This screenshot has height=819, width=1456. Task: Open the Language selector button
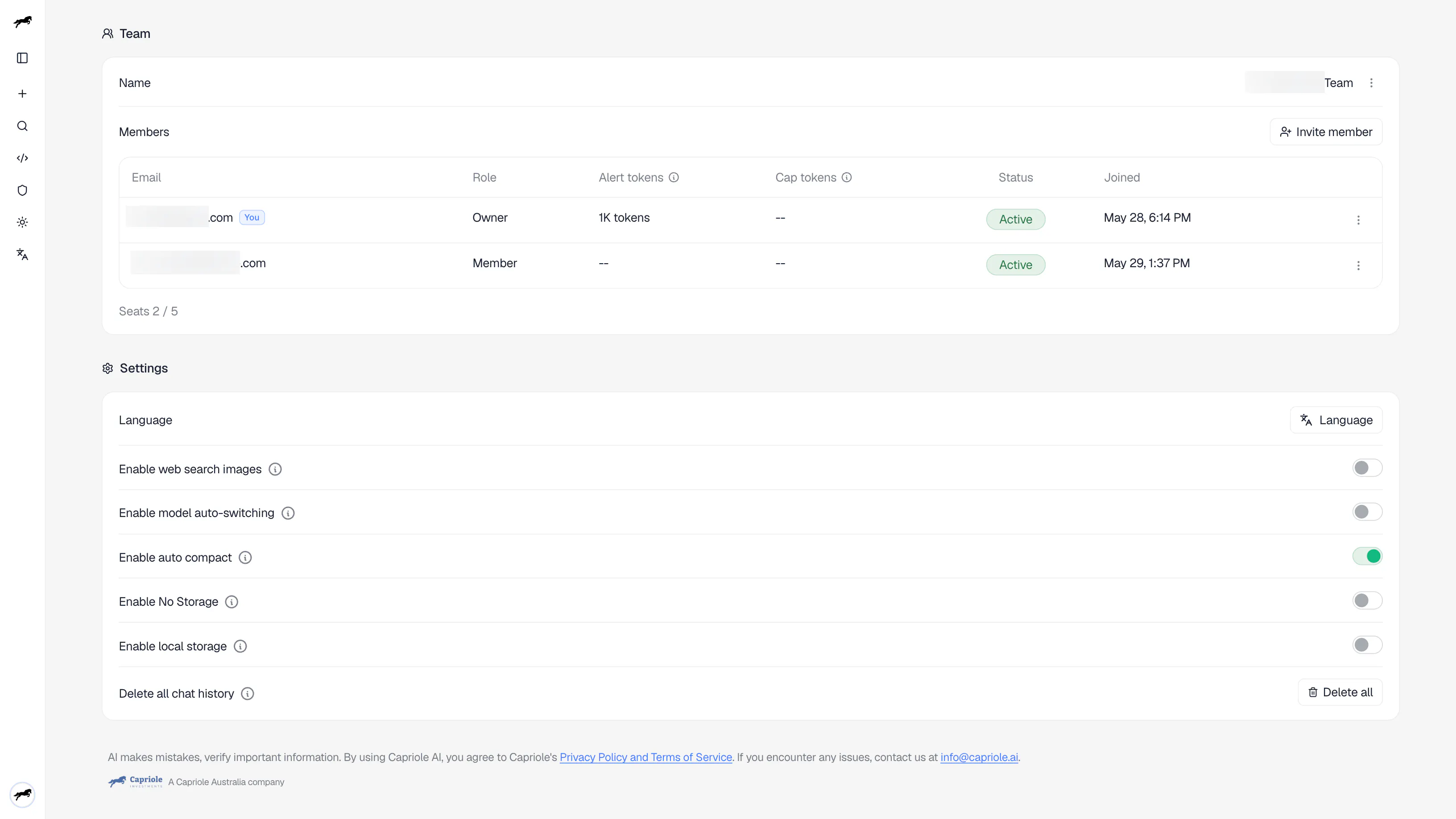click(x=1336, y=420)
